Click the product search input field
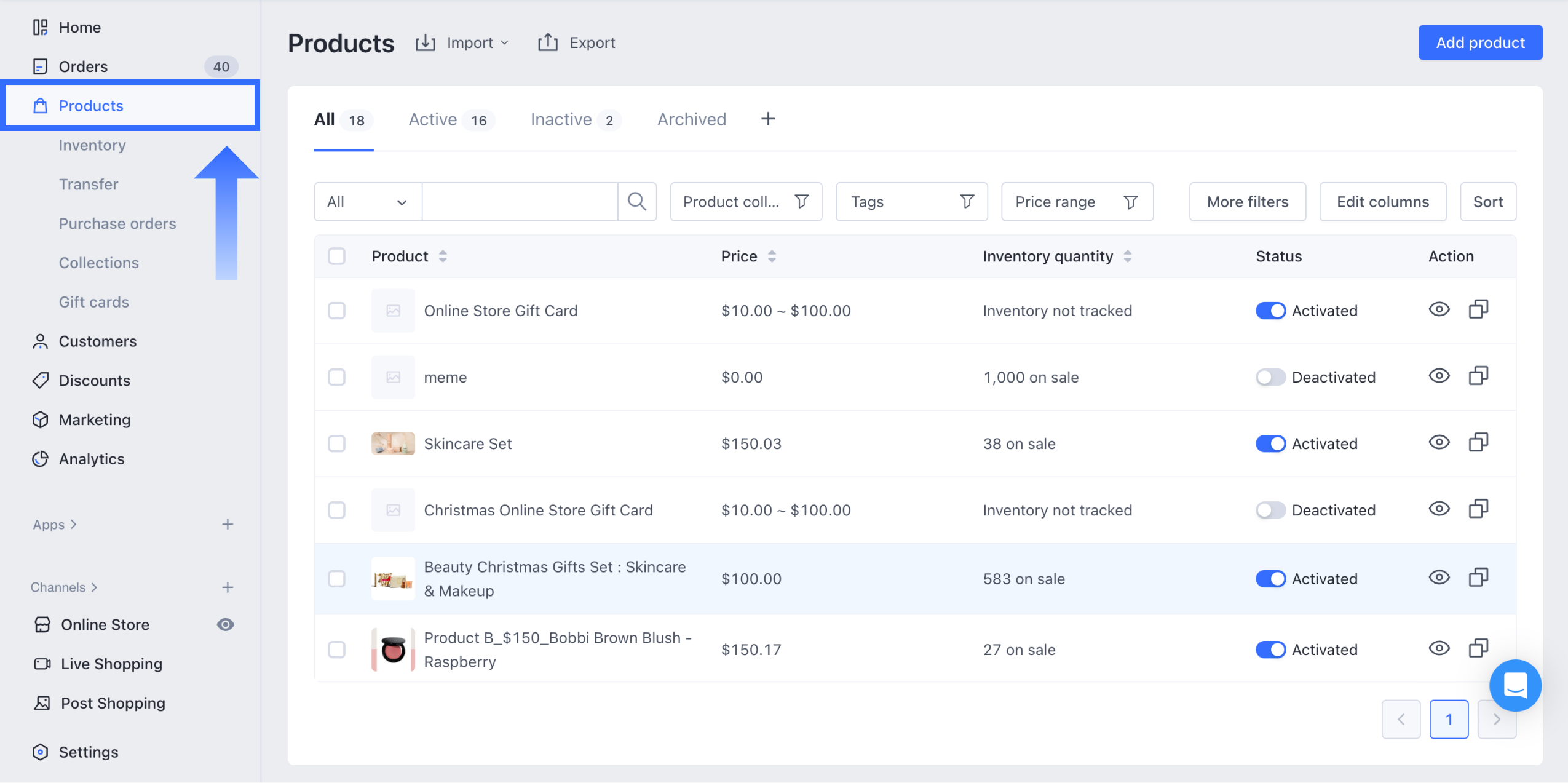Viewport: 1568px width, 783px height. [x=520, y=202]
